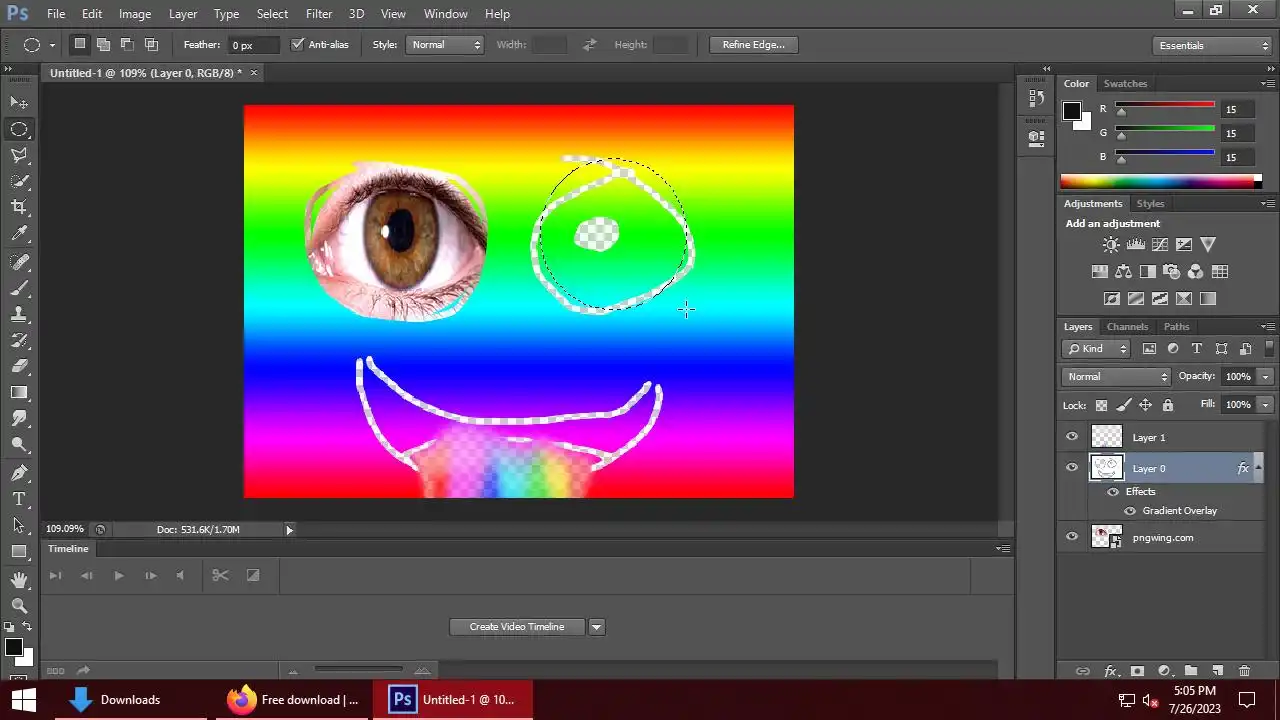Add a Brightness/Contrast adjustment

click(x=1111, y=244)
